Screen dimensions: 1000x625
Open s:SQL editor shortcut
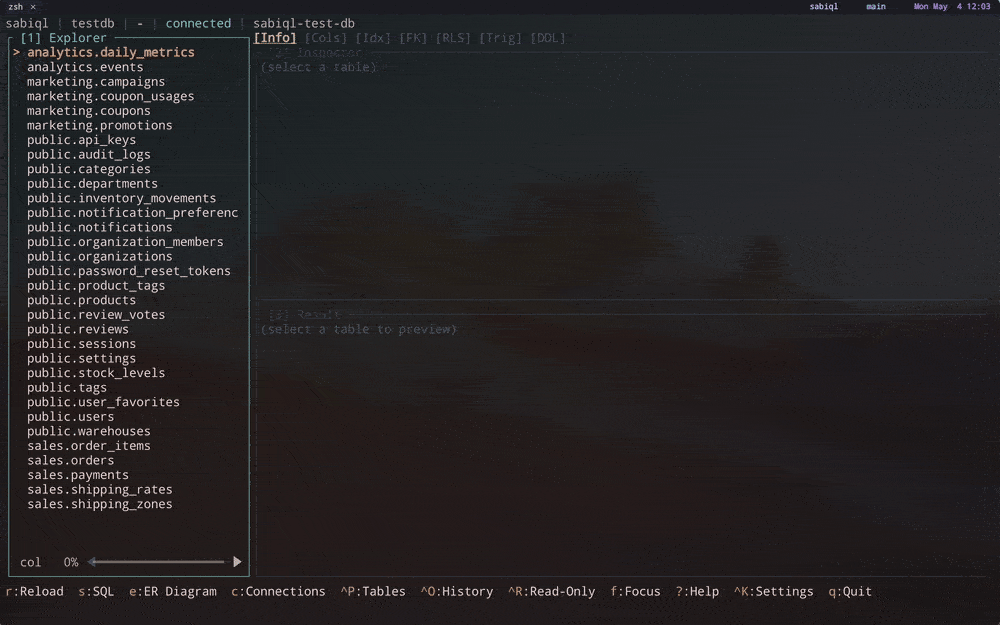click(x=96, y=592)
